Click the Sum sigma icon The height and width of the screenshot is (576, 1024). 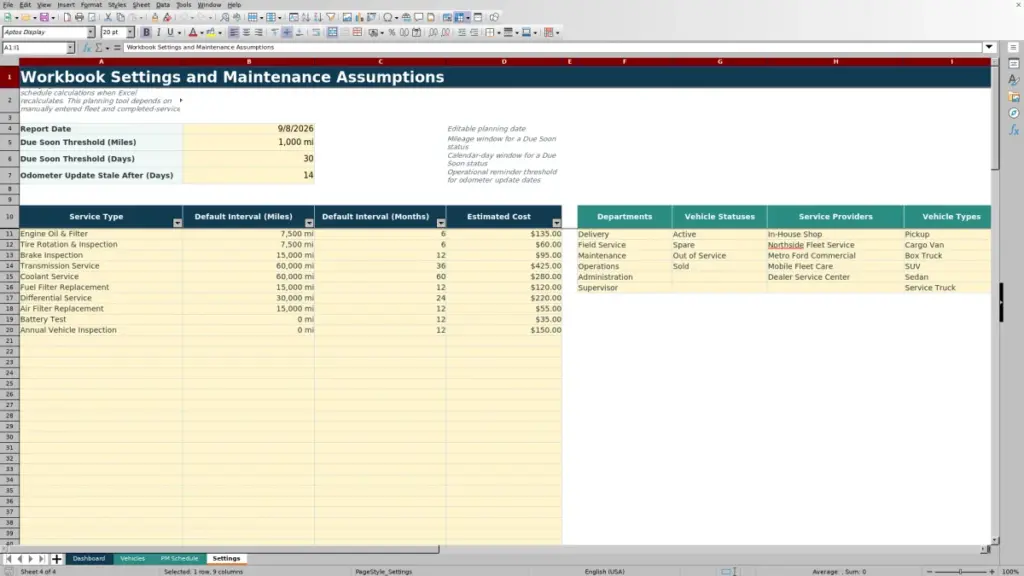coord(99,48)
